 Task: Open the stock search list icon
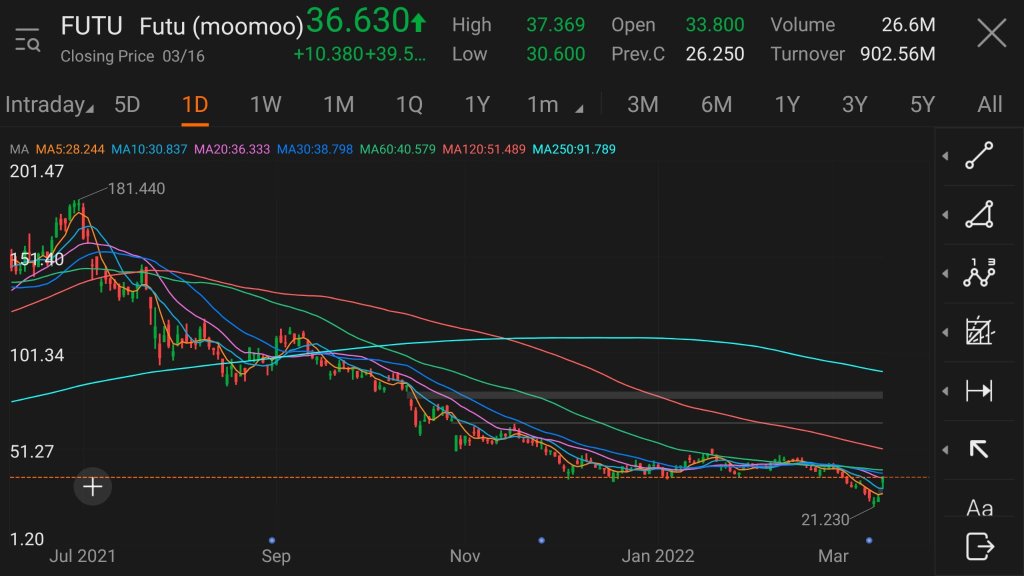pos(27,39)
